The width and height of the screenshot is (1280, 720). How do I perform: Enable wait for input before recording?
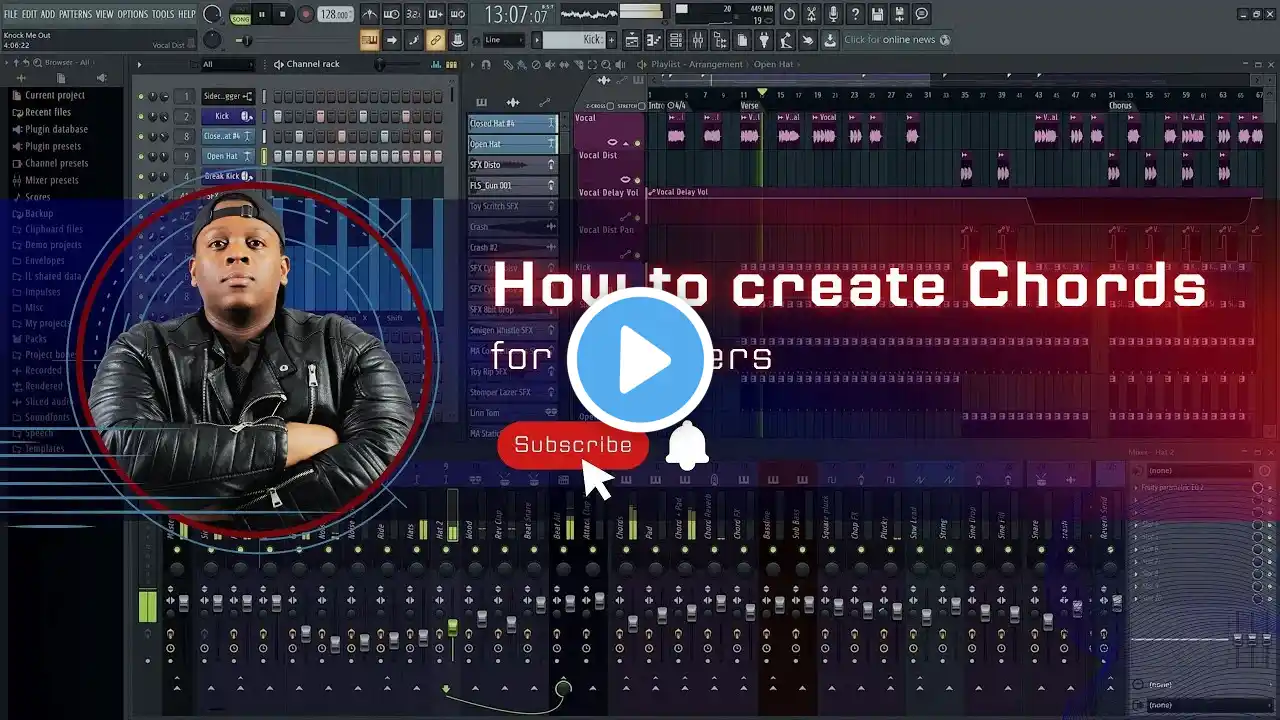point(391,14)
